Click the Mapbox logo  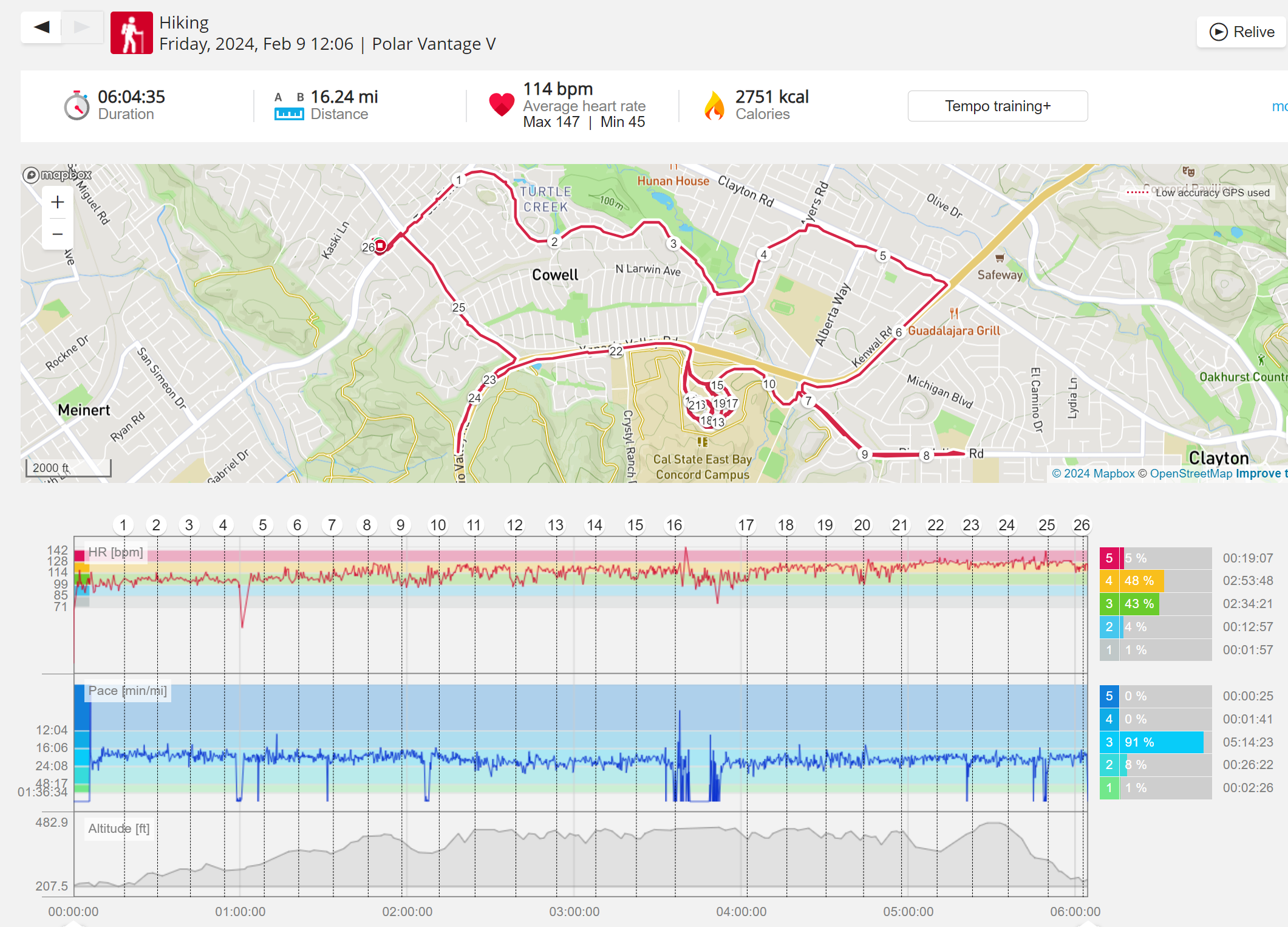(57, 175)
